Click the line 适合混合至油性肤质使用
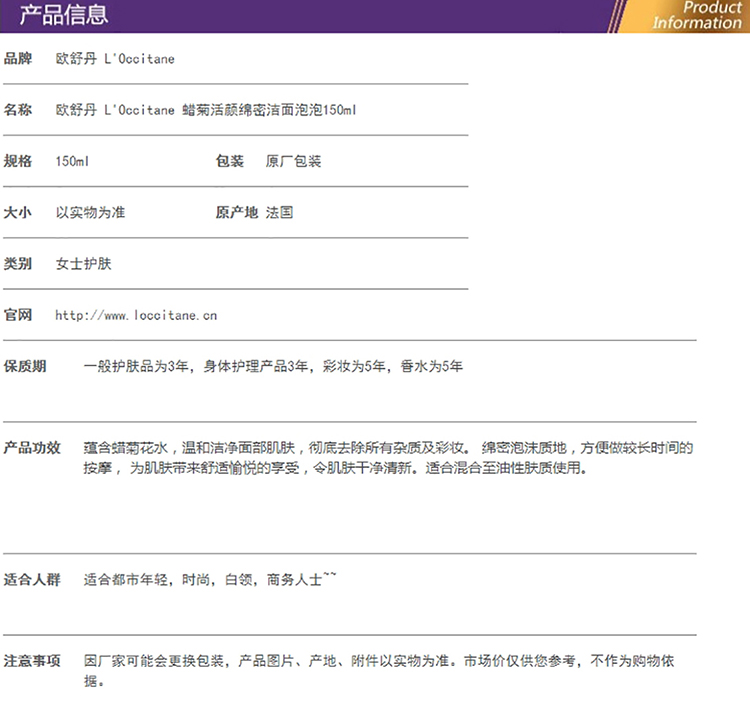 click(506, 468)
